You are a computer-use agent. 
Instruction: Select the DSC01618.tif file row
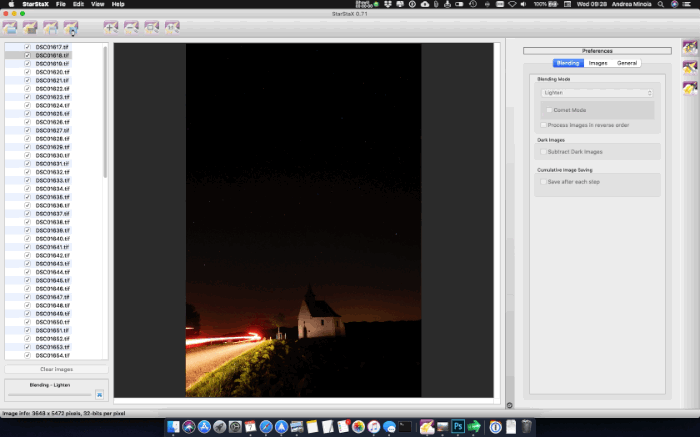click(38, 55)
